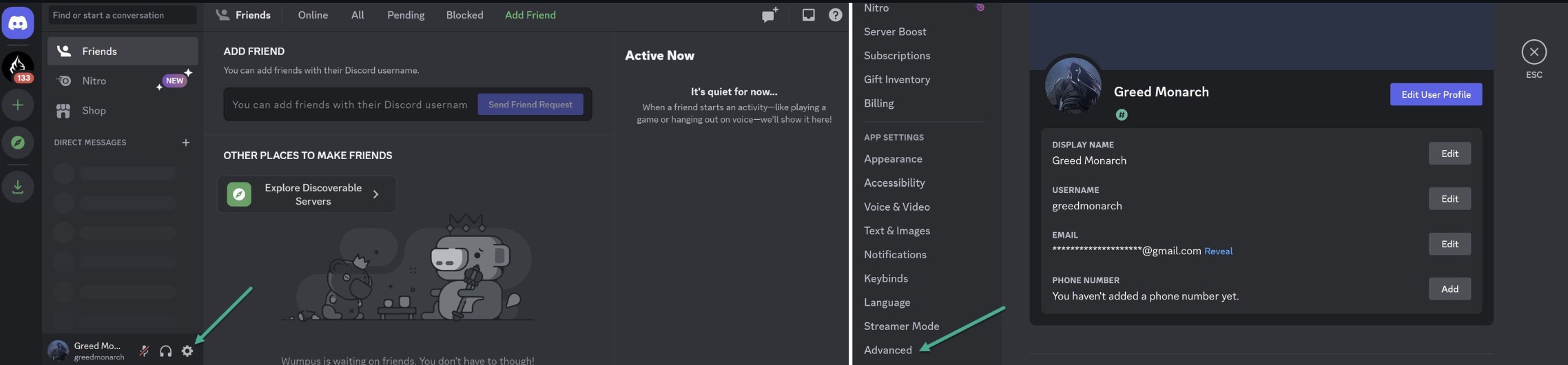This screenshot has height=365, width=1568.
Task: Open Explore Discoverable Servers compass icon
Action: [18, 143]
